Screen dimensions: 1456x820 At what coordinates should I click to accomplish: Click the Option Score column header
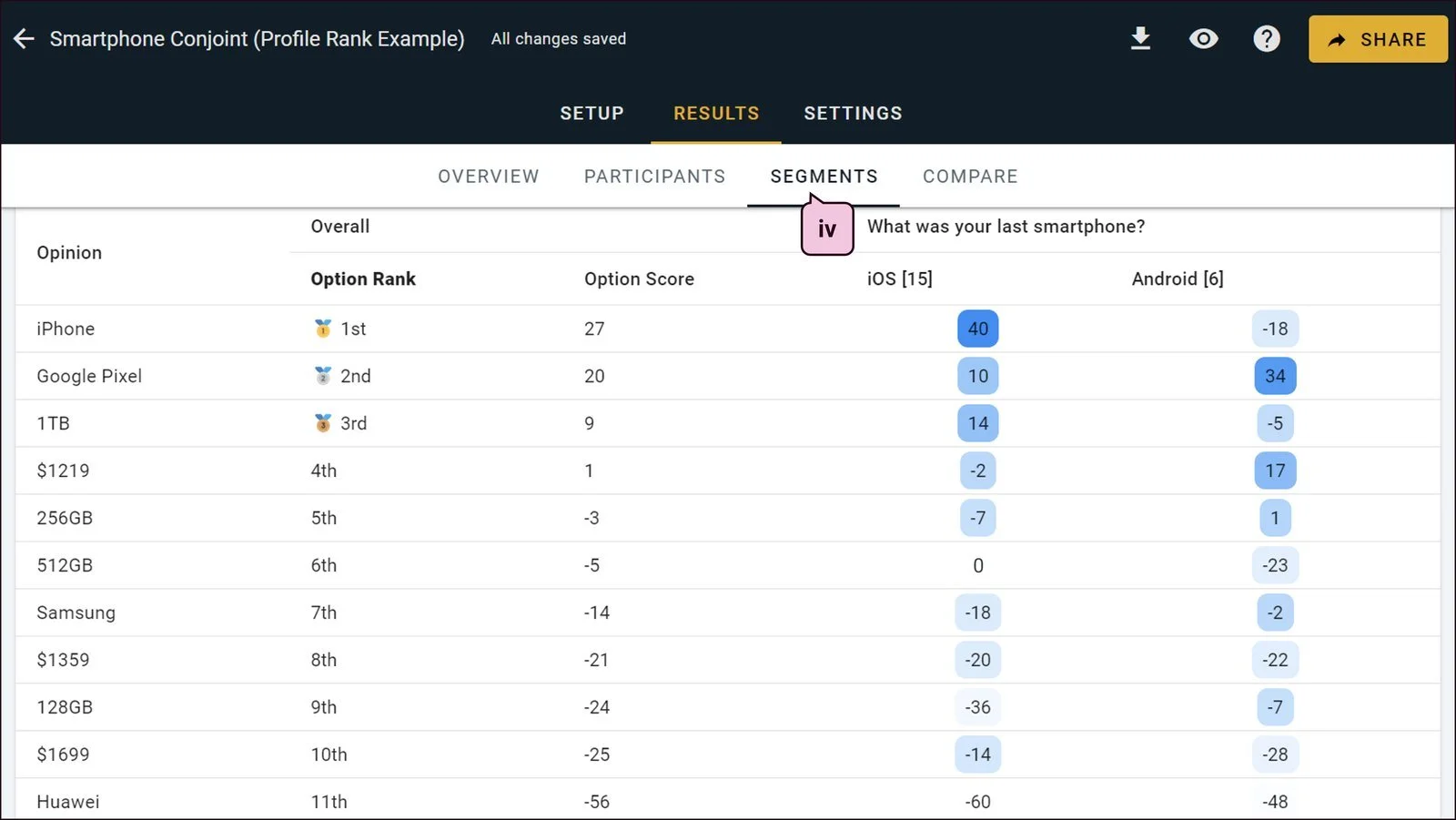point(639,278)
